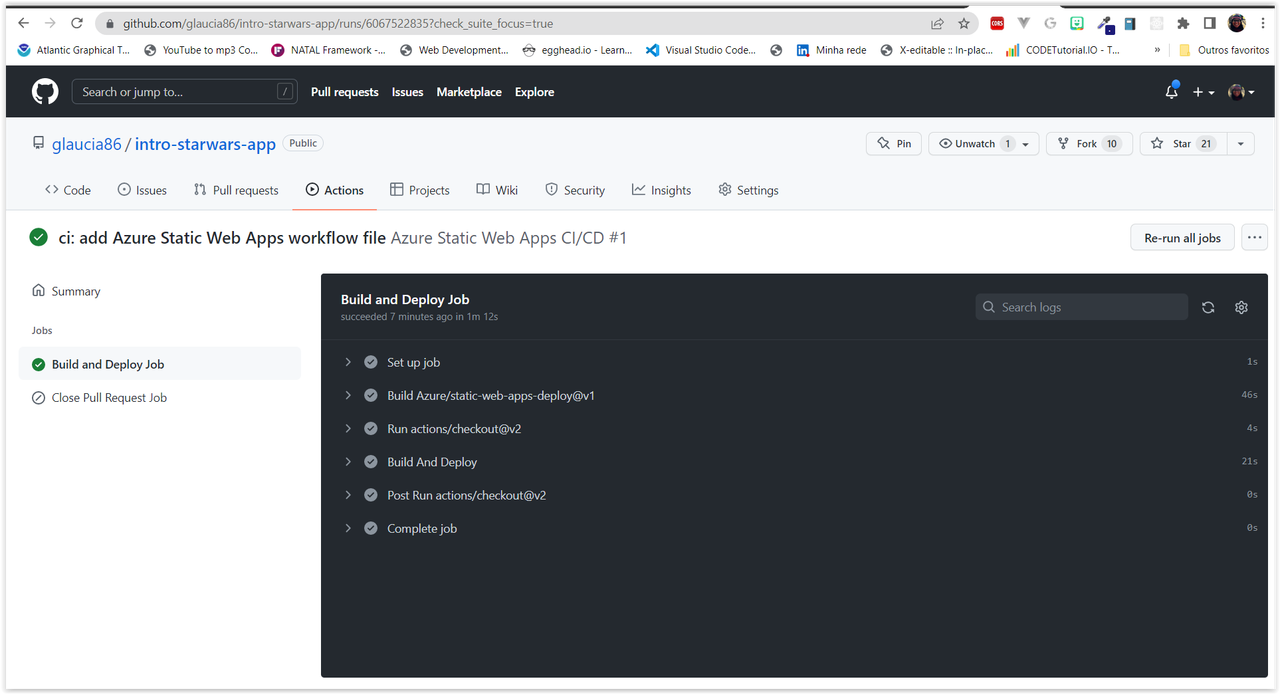This screenshot has height=694, width=1280.
Task: Click the Azure Static Web Apps CI/CD #1 title
Action: 508,238
